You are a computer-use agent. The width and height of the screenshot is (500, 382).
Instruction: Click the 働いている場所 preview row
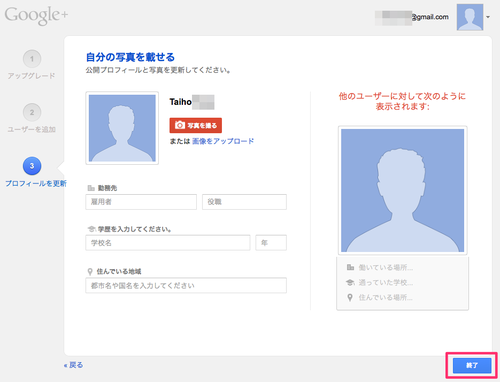click(x=380, y=267)
